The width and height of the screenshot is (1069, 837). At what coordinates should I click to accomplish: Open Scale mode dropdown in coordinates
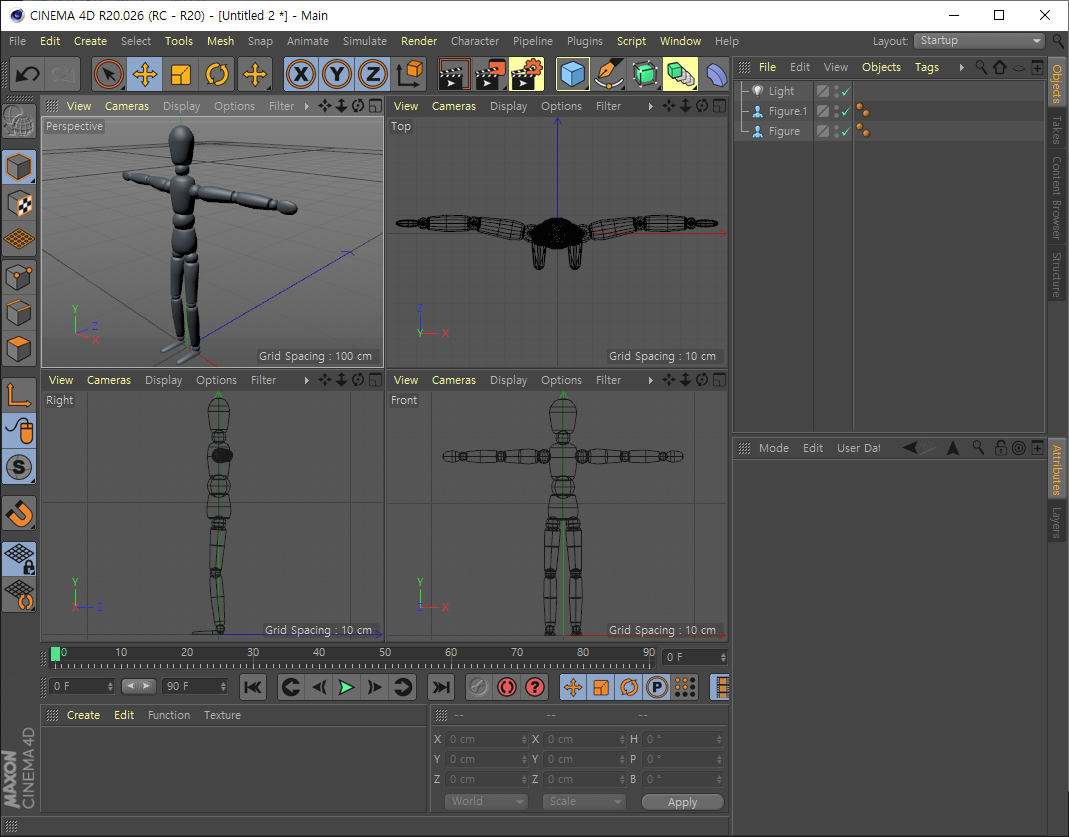tap(584, 802)
